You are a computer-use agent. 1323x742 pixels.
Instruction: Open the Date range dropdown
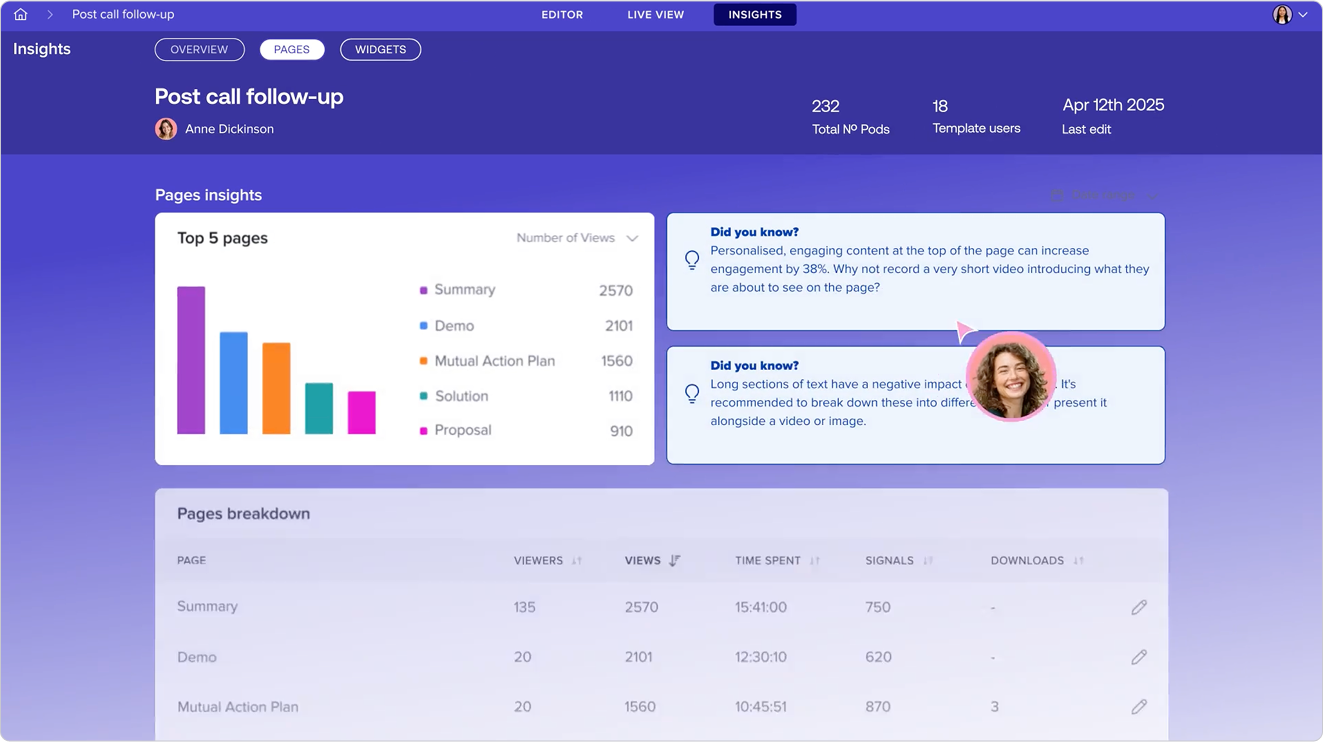click(1105, 195)
